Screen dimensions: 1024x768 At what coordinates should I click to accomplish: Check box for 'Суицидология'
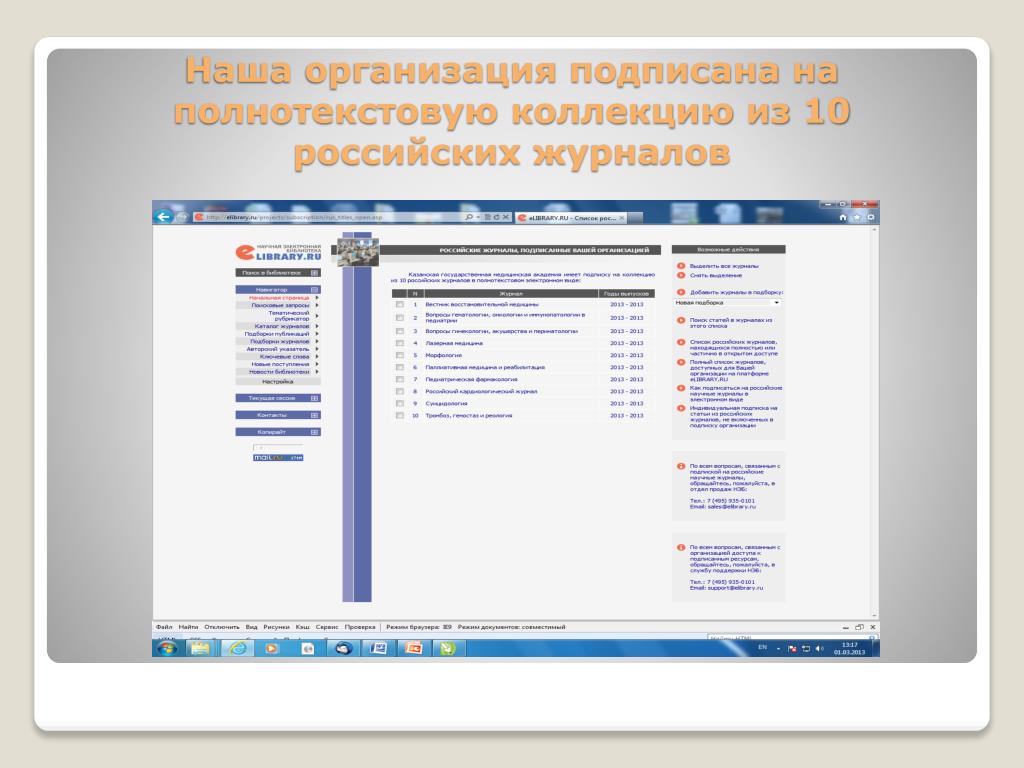point(400,404)
